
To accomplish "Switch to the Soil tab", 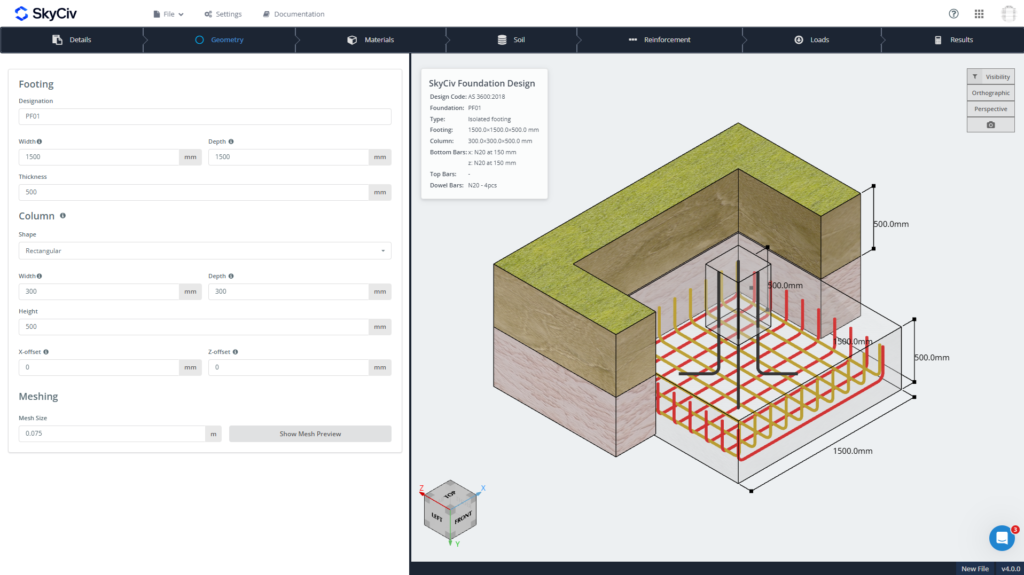I will 511,40.
